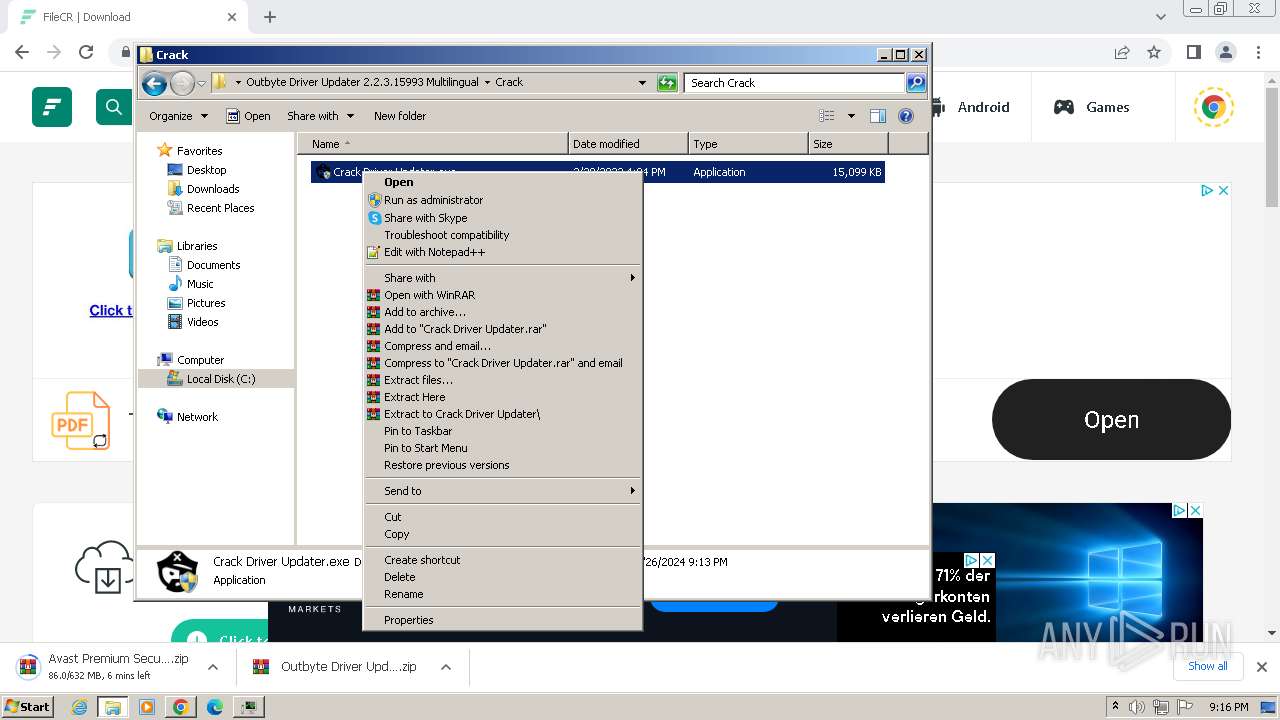Bookmark this page with star icon
This screenshot has width=1280, height=720.
click(x=1154, y=52)
